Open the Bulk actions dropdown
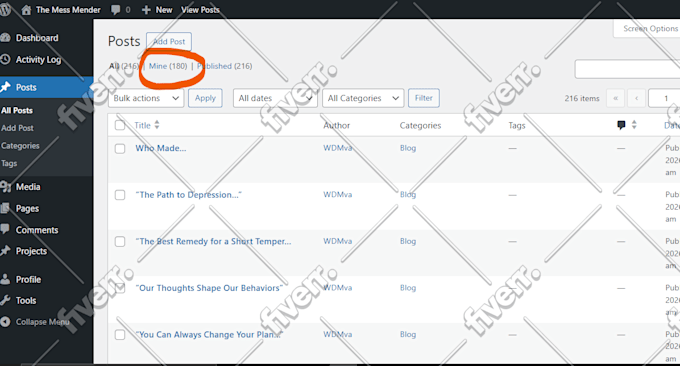This screenshot has width=680, height=366. pyautogui.click(x=146, y=98)
